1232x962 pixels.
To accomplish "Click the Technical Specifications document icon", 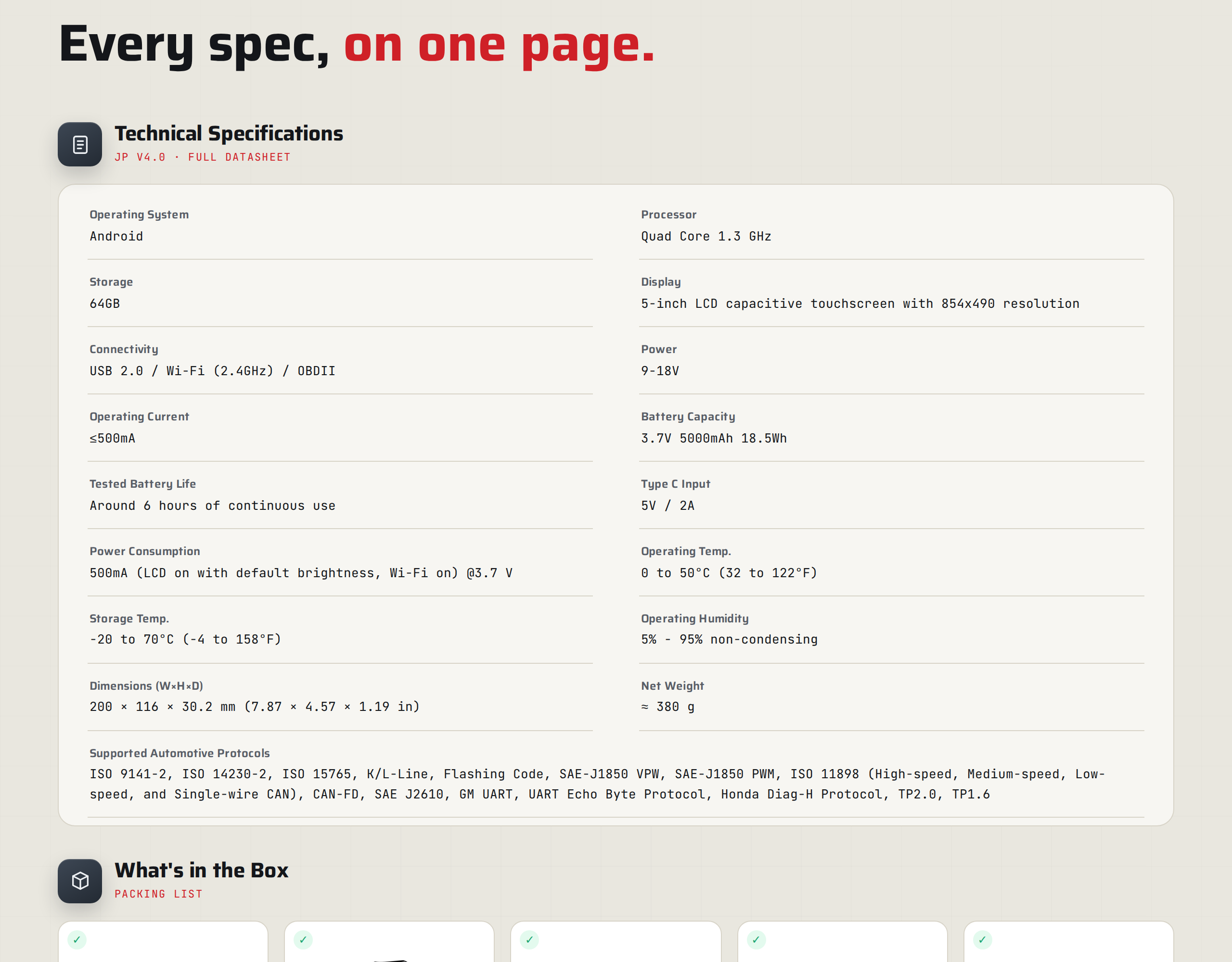I will click(x=79, y=144).
